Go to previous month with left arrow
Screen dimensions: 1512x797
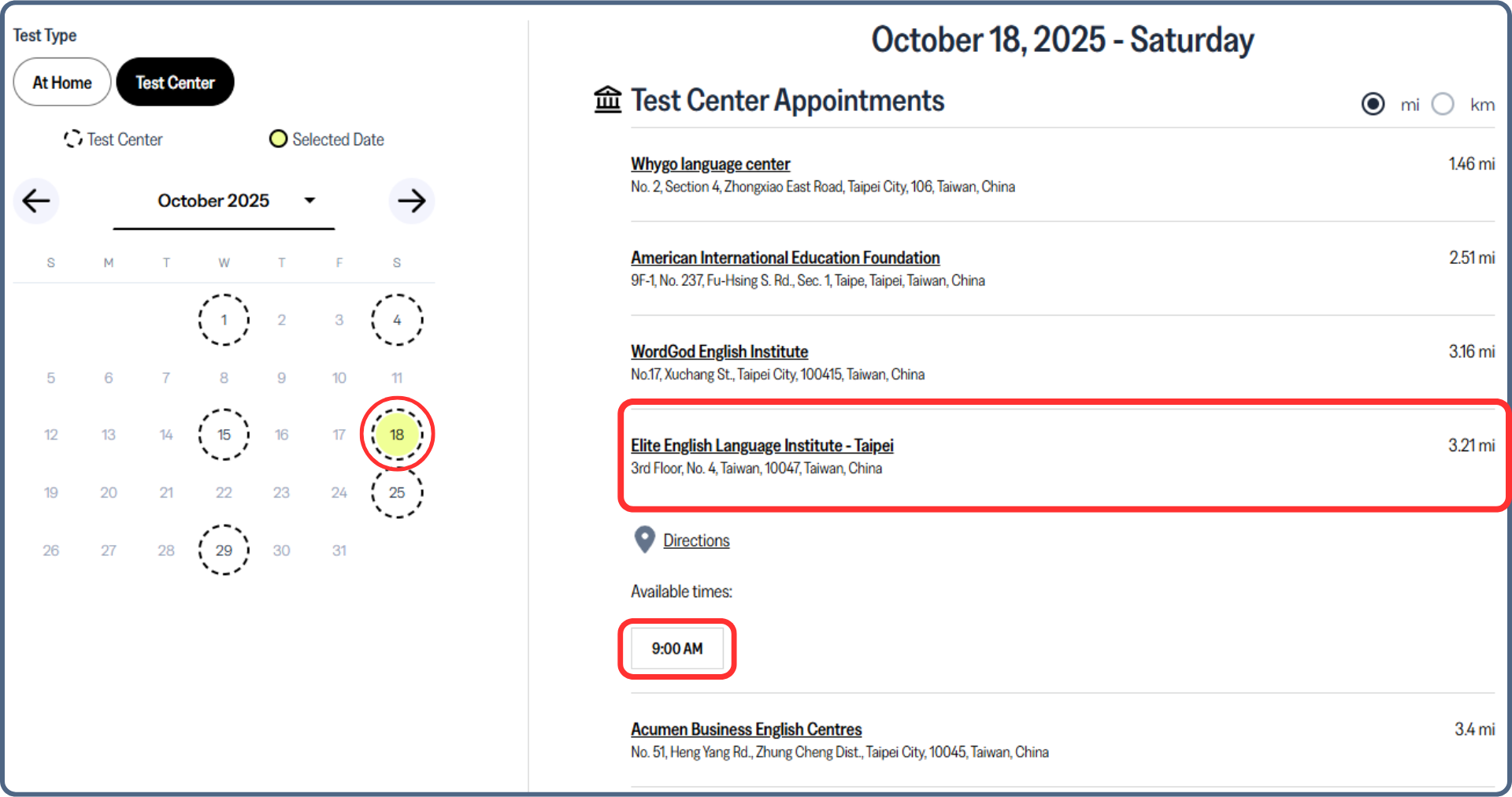click(x=36, y=202)
